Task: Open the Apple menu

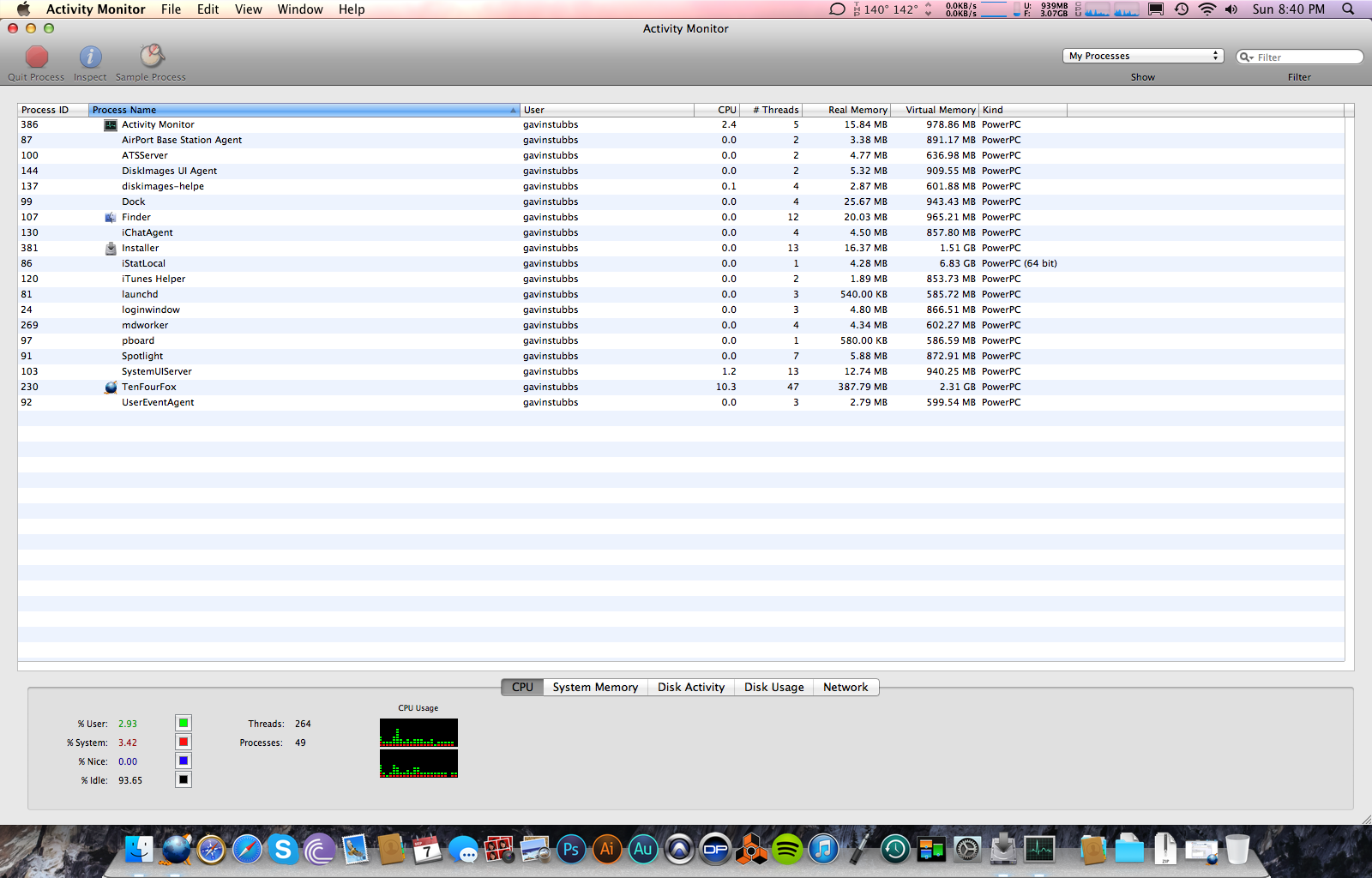Action: (24, 9)
